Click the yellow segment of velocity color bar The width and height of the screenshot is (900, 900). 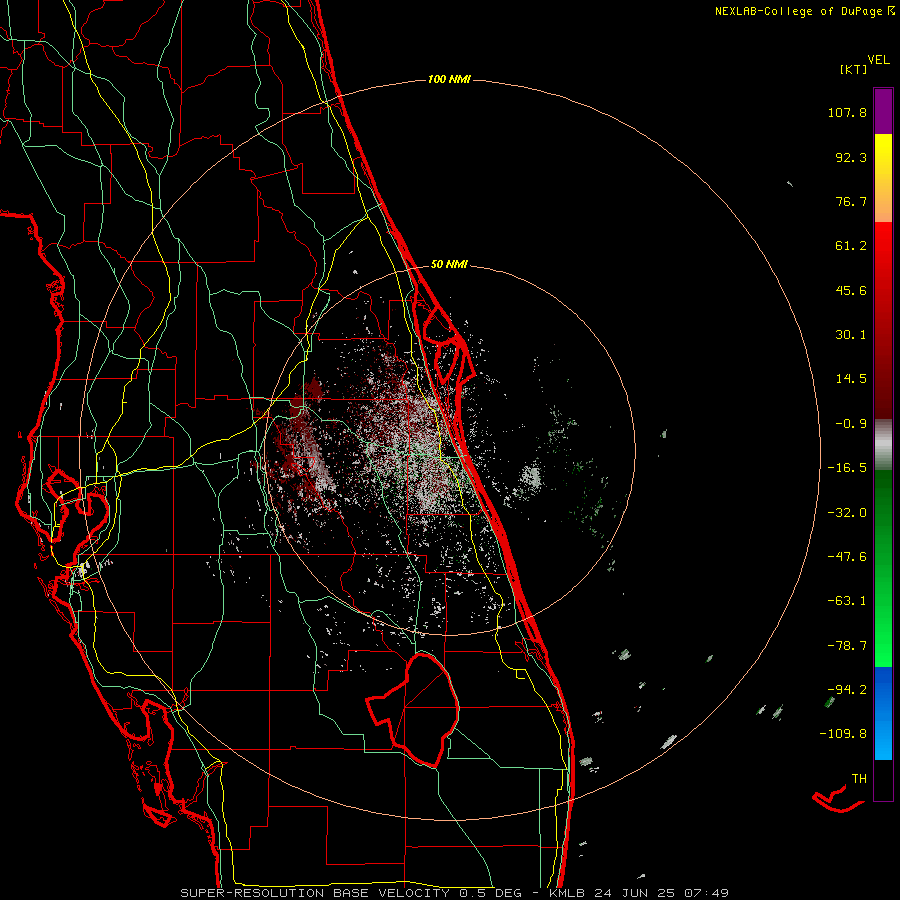(x=883, y=178)
